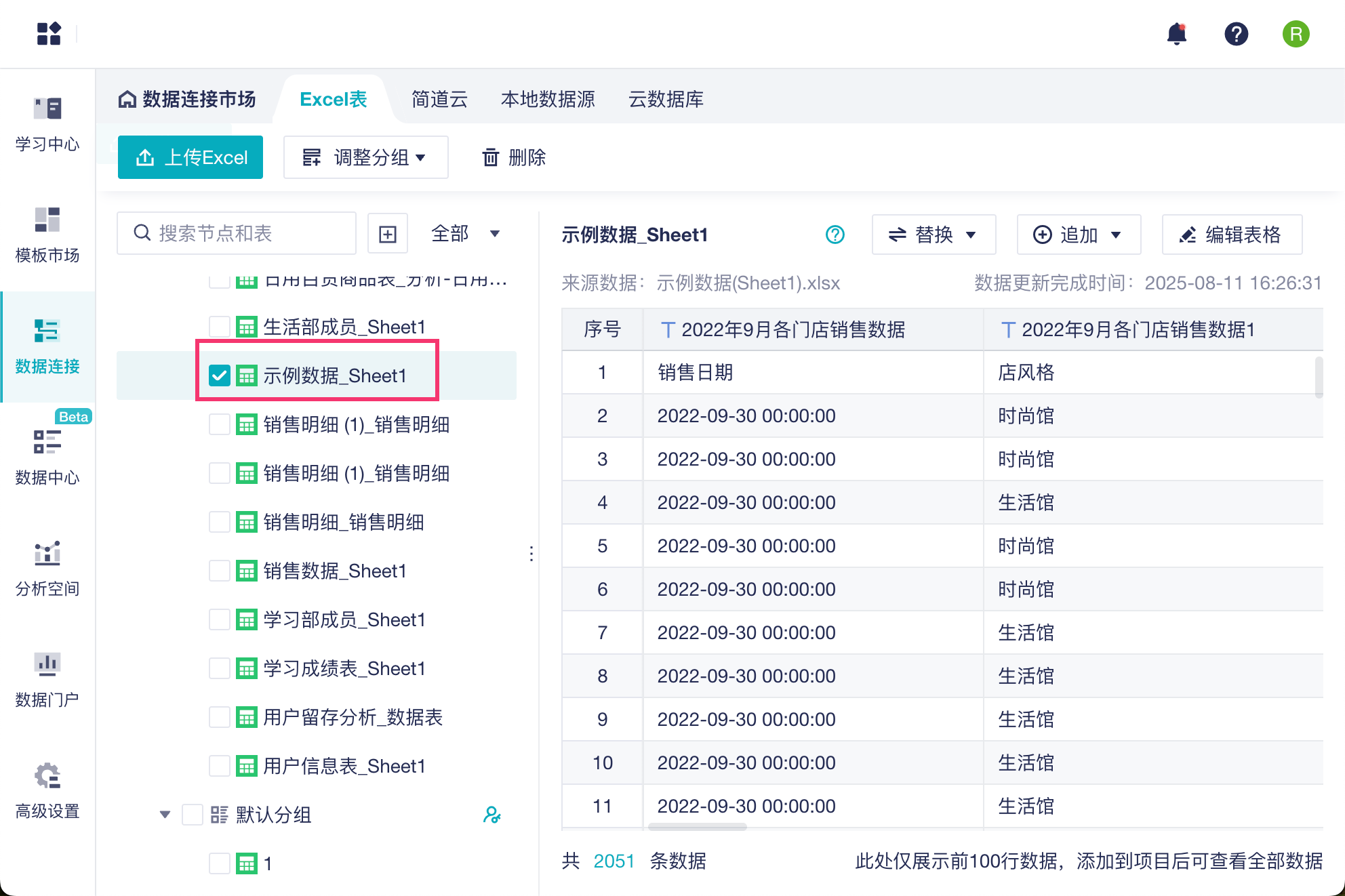Click the horizontal scrollbar under the data table
Screen dimensions: 1345x896
[x=698, y=827]
